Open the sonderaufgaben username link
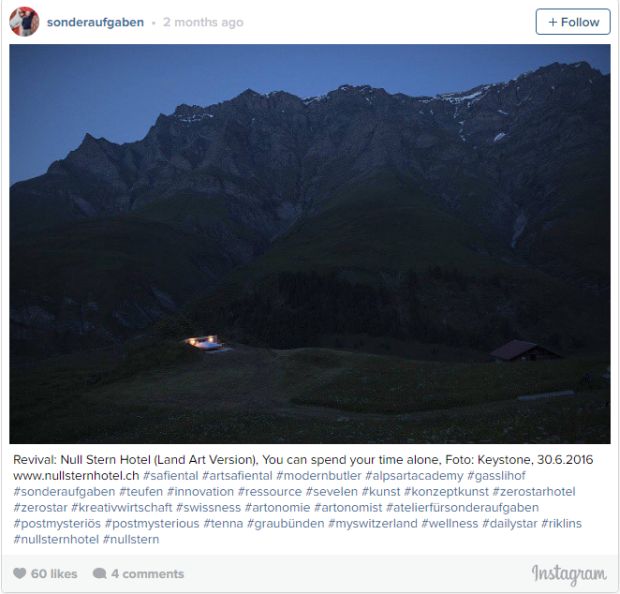Screen dimensions: 620x594 (95, 22)
